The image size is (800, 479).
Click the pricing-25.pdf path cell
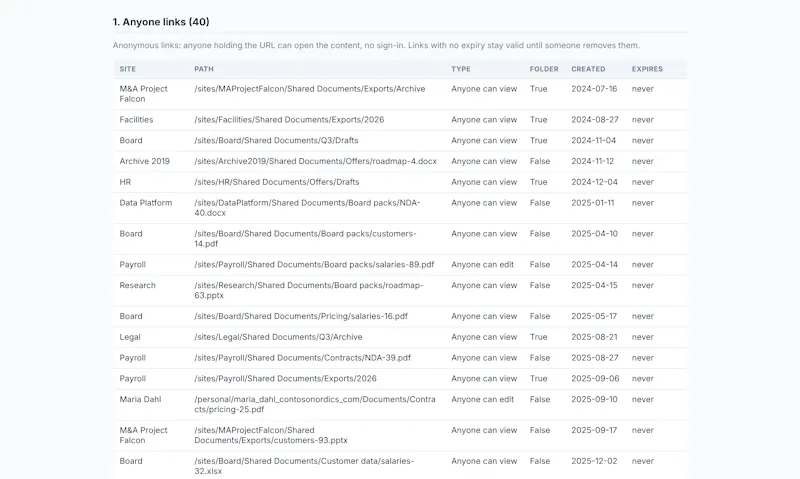[315, 405]
